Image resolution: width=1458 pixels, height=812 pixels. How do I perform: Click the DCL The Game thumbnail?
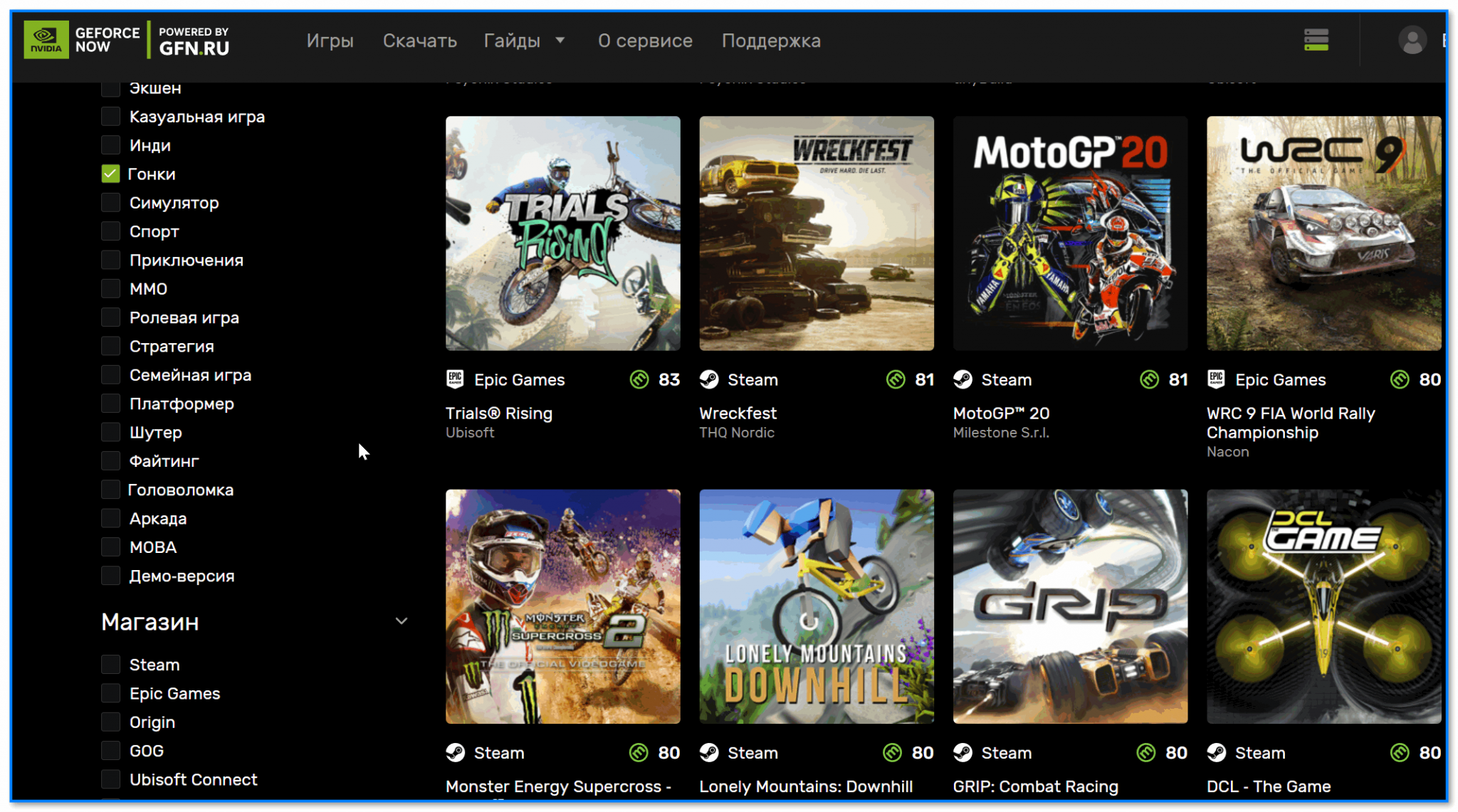tap(1322, 606)
